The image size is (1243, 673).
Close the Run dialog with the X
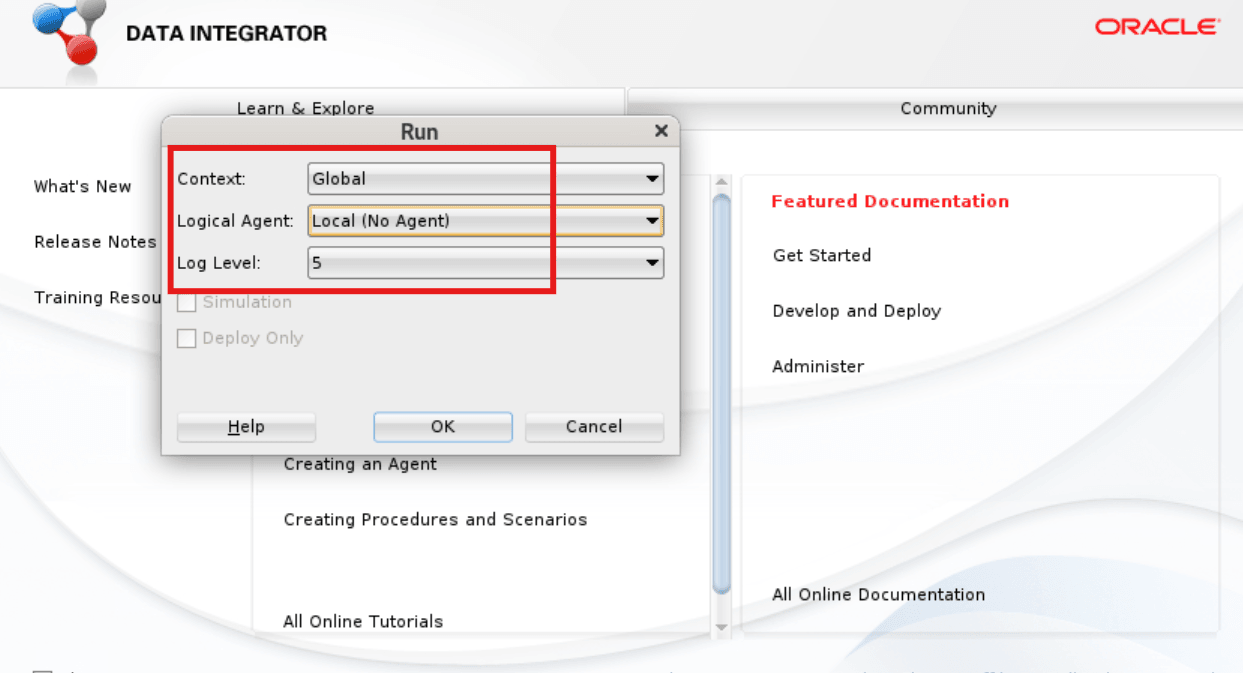pos(660,130)
